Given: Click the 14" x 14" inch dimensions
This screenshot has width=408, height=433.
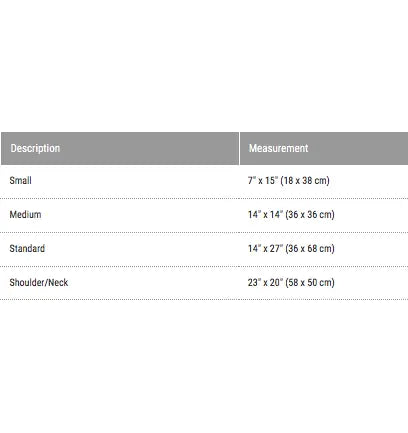Looking at the screenshot, I should click(265, 214).
